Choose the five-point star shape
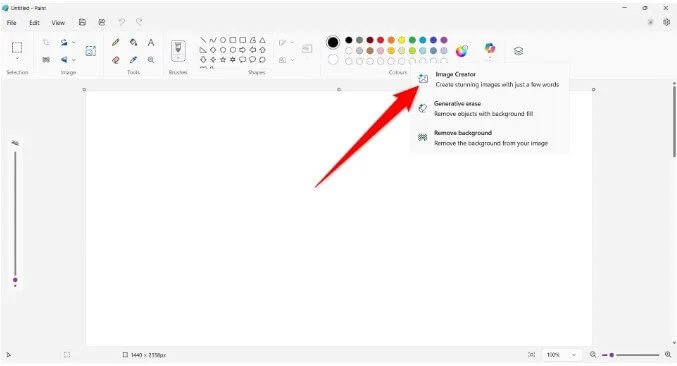 pos(223,60)
